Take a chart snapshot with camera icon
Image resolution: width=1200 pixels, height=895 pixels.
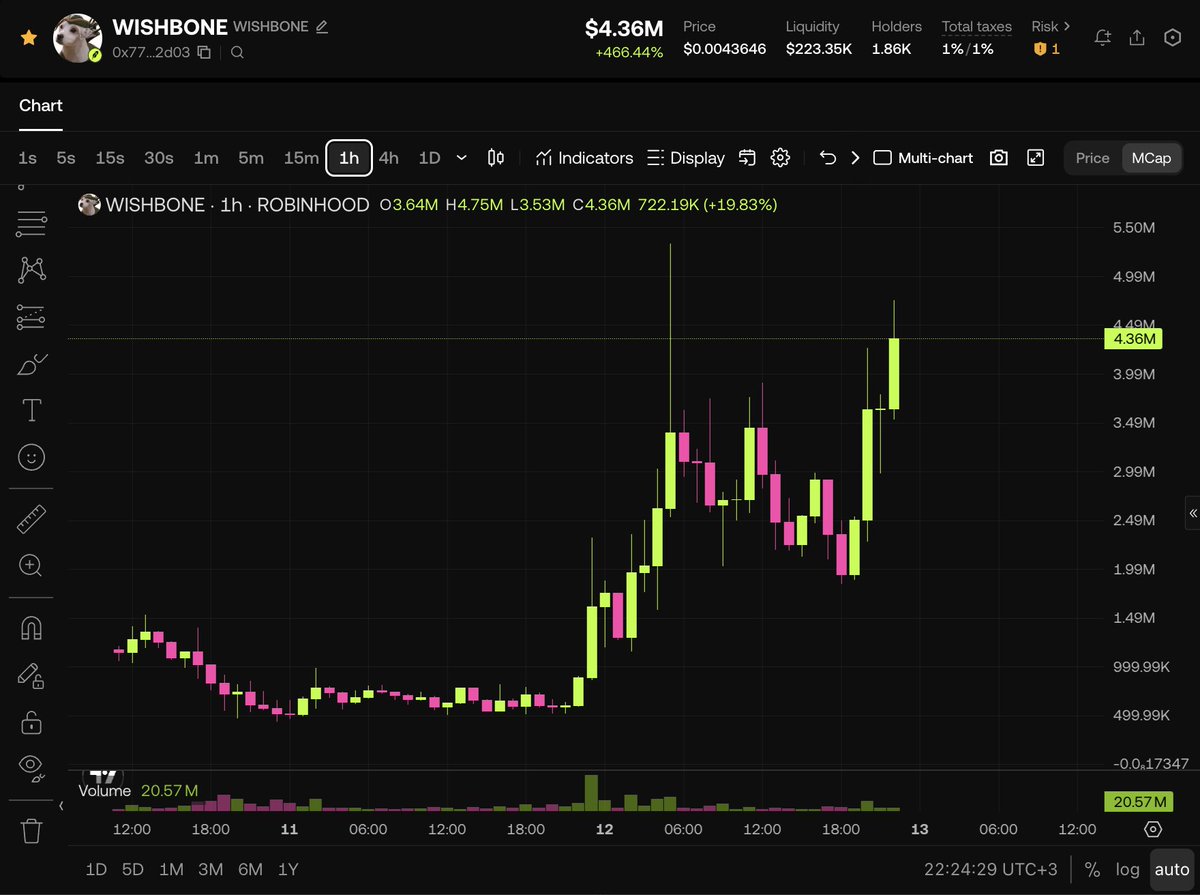pos(998,158)
